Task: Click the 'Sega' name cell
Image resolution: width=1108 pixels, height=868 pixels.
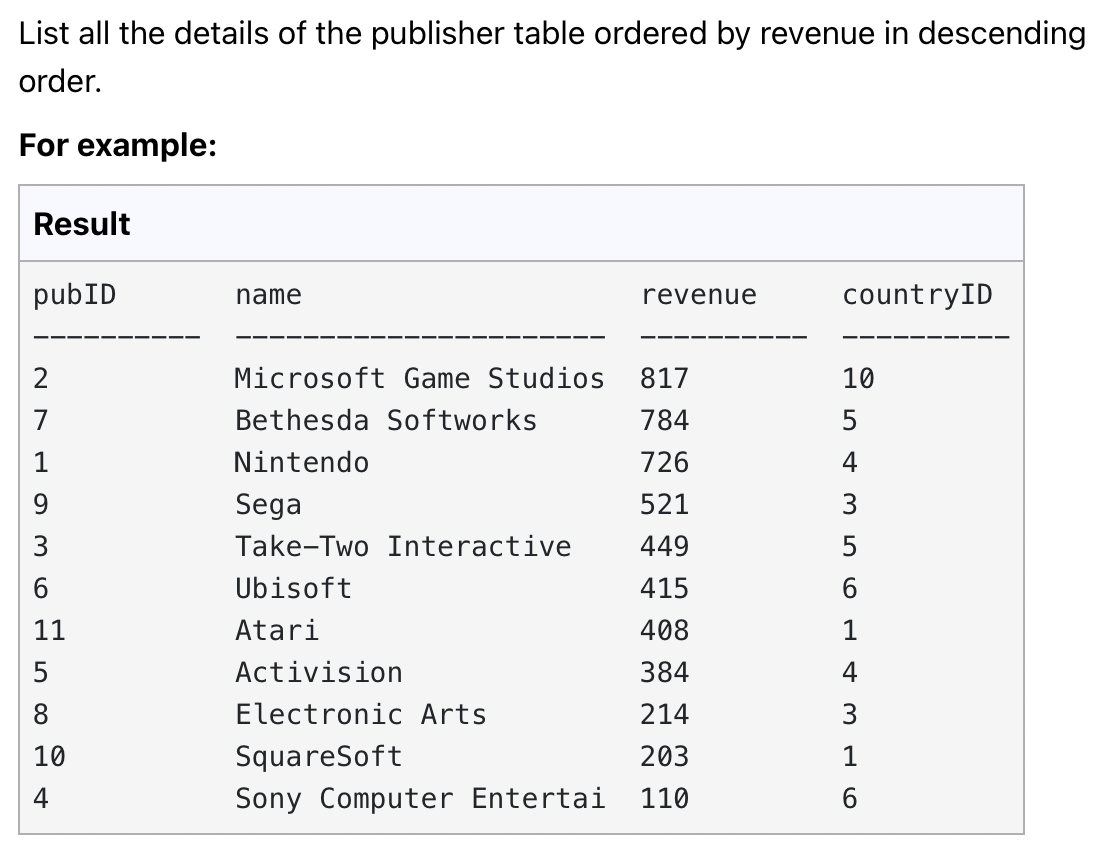Action: pyautogui.click(x=269, y=505)
